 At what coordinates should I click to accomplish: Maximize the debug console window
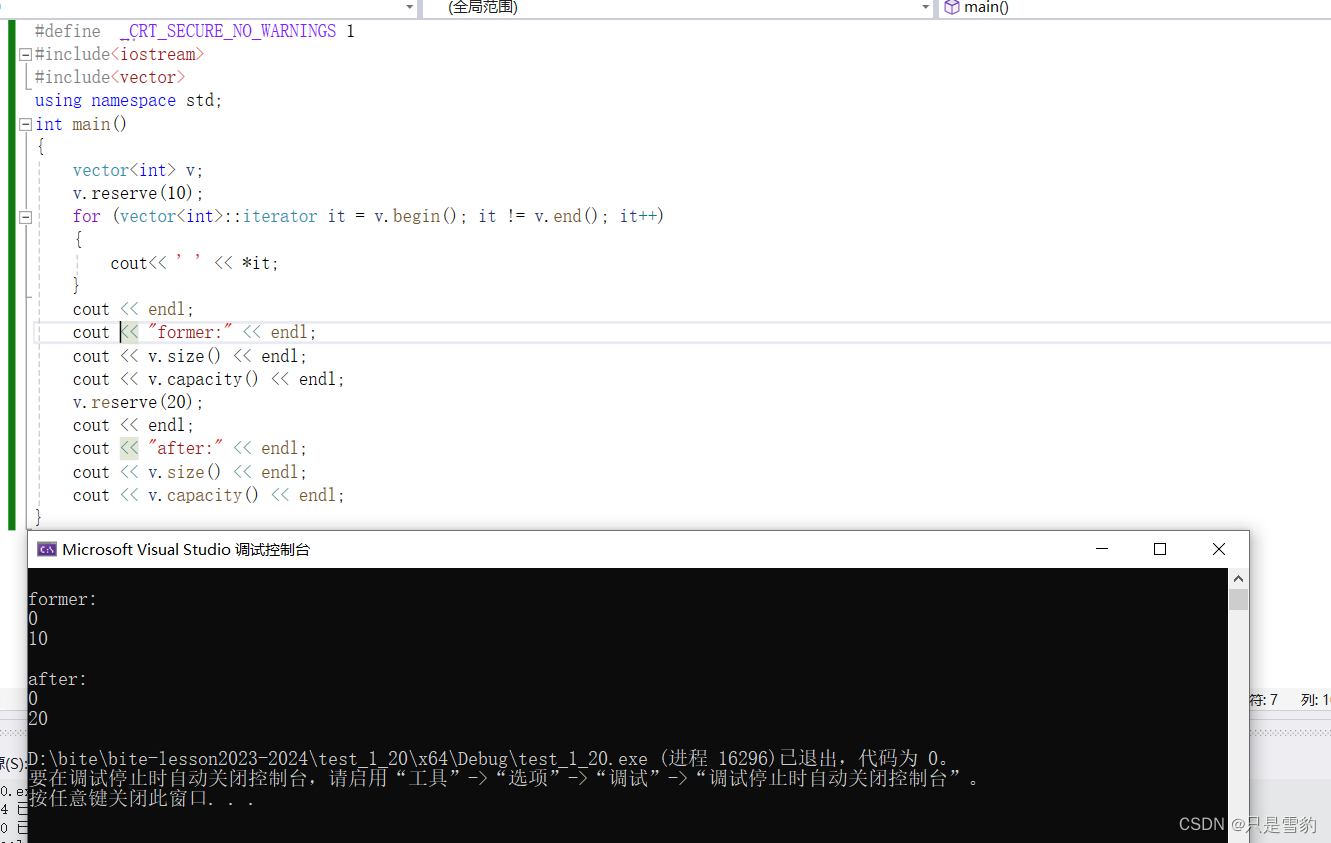[1160, 549]
